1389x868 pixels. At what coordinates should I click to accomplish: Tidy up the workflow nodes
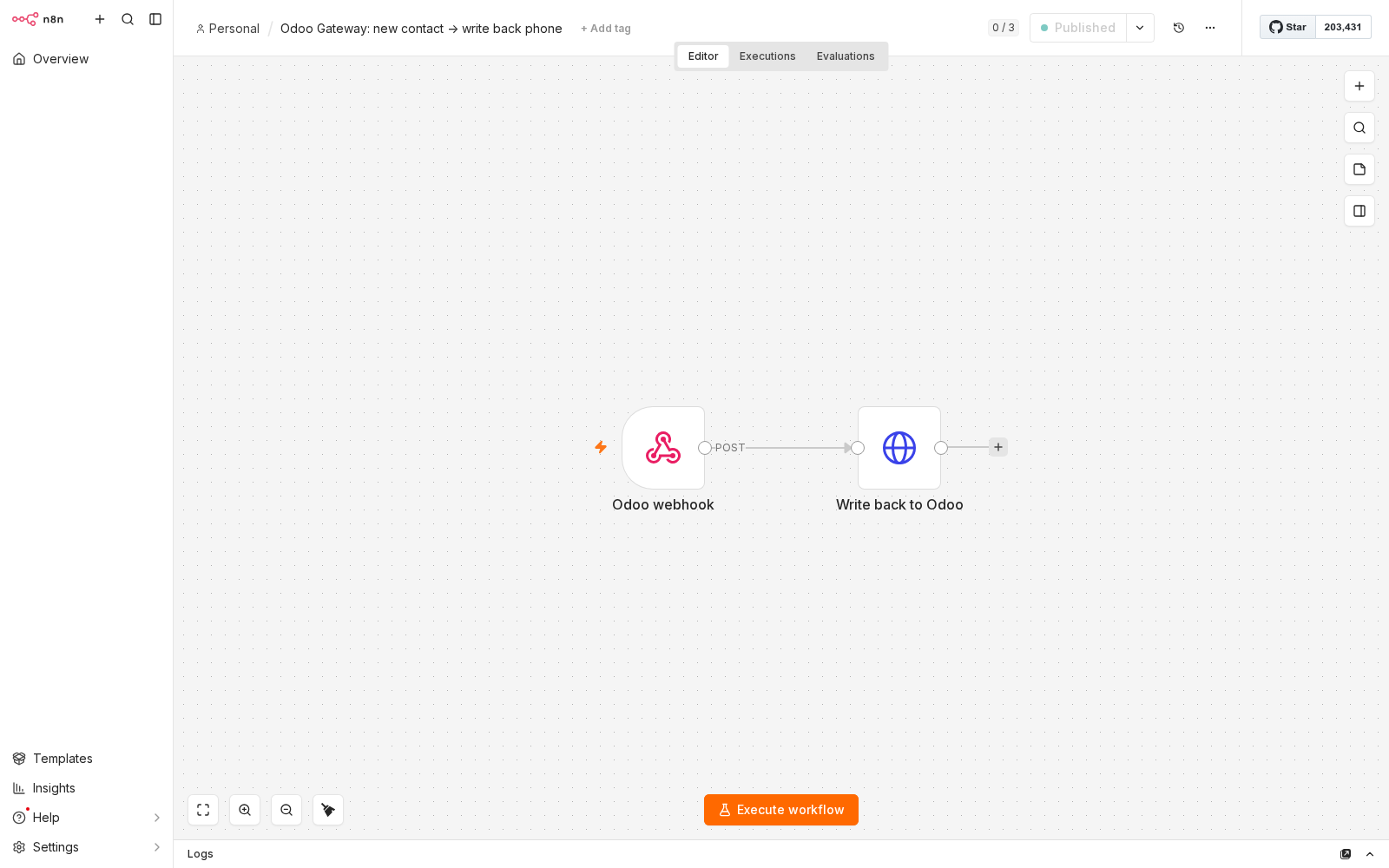328,810
